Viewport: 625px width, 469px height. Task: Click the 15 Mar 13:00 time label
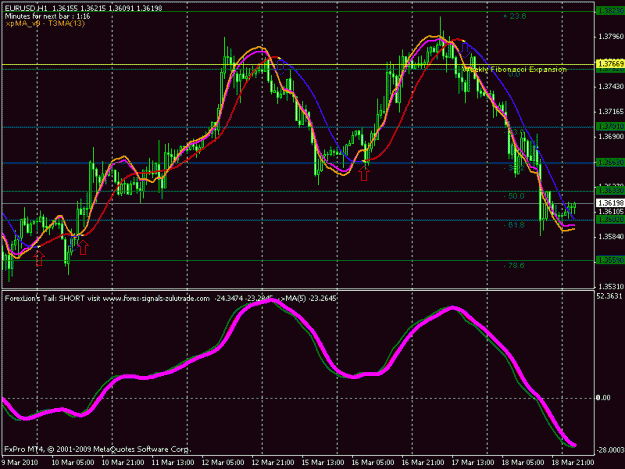click(323, 463)
